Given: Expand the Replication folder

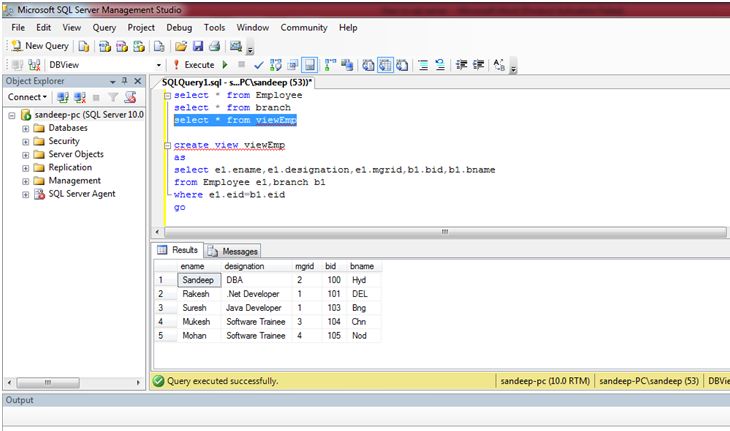Looking at the screenshot, I should point(26,168).
